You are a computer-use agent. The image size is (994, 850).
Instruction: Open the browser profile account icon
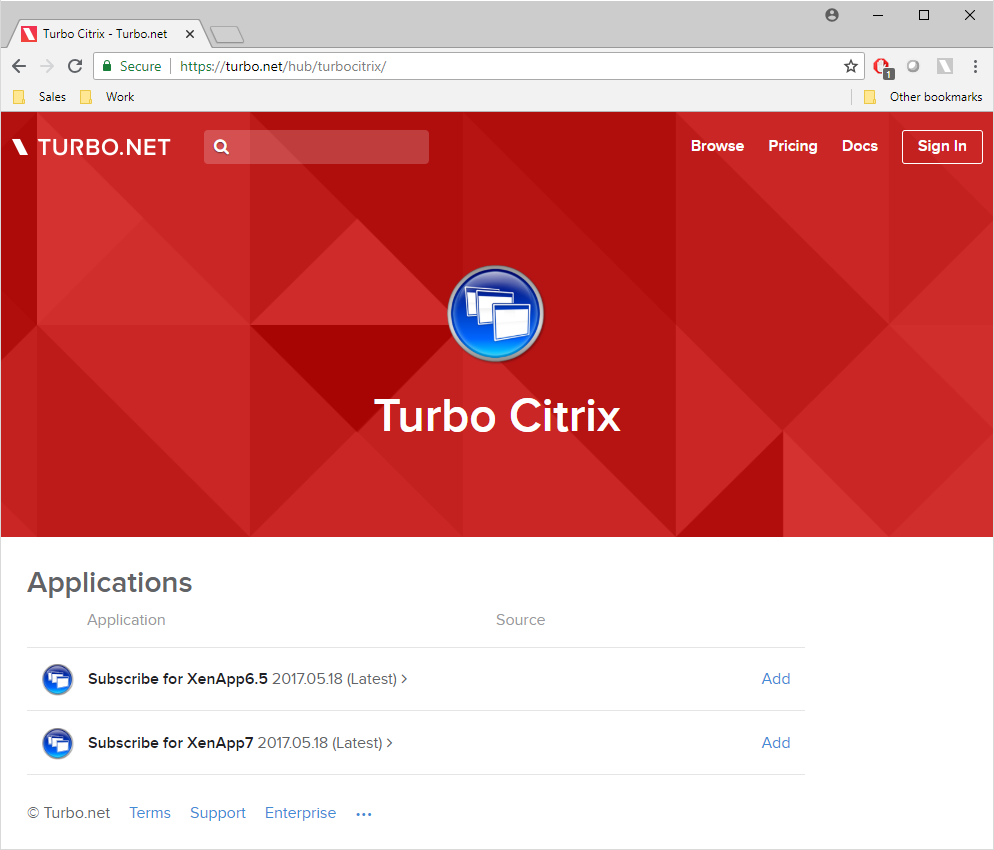(x=831, y=14)
